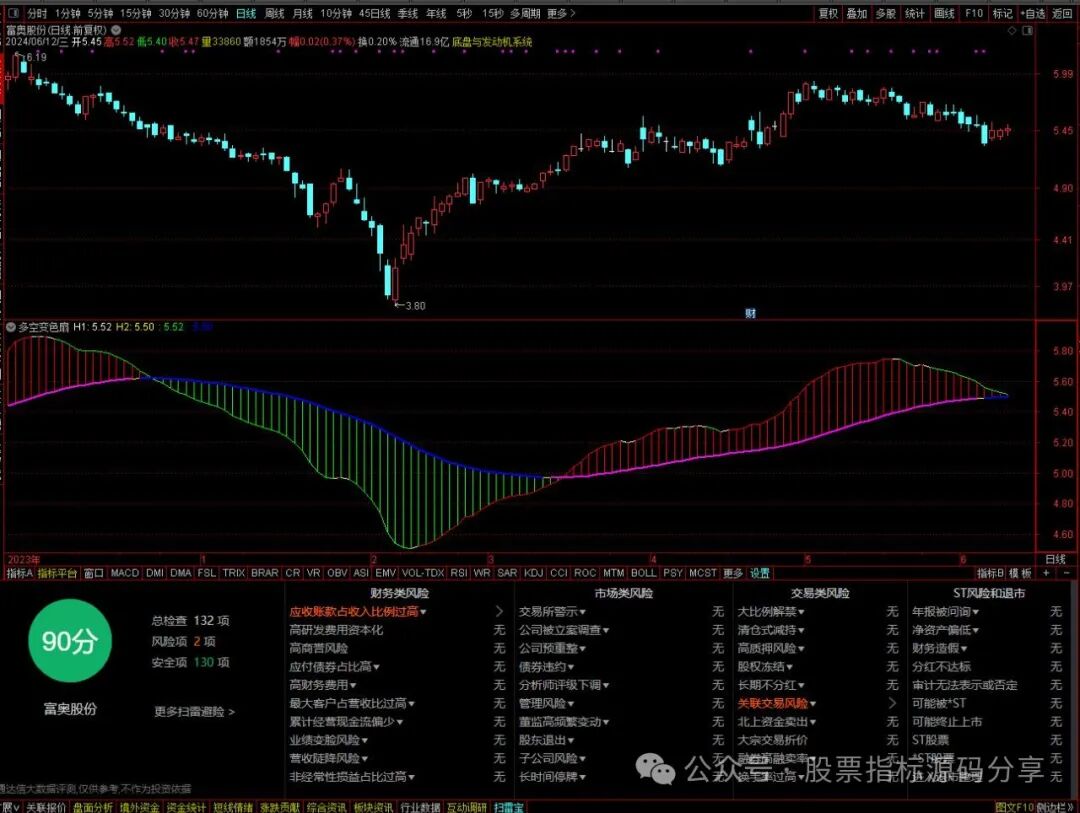Click the round icon before 多空变色盾 indicator

(10, 327)
